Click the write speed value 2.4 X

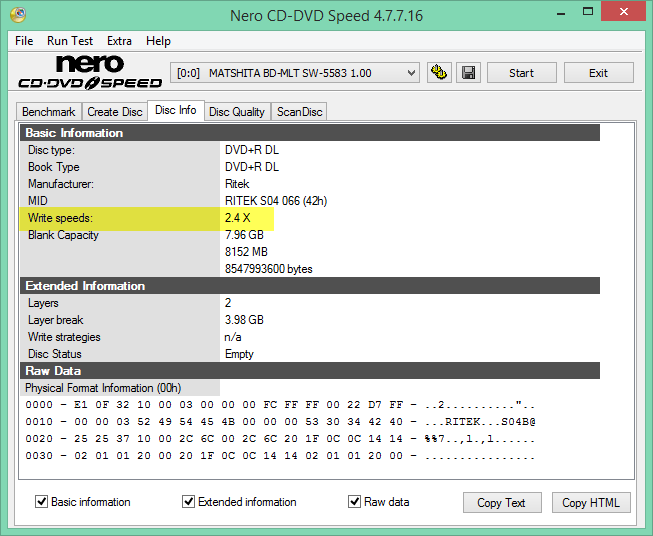coord(237,218)
